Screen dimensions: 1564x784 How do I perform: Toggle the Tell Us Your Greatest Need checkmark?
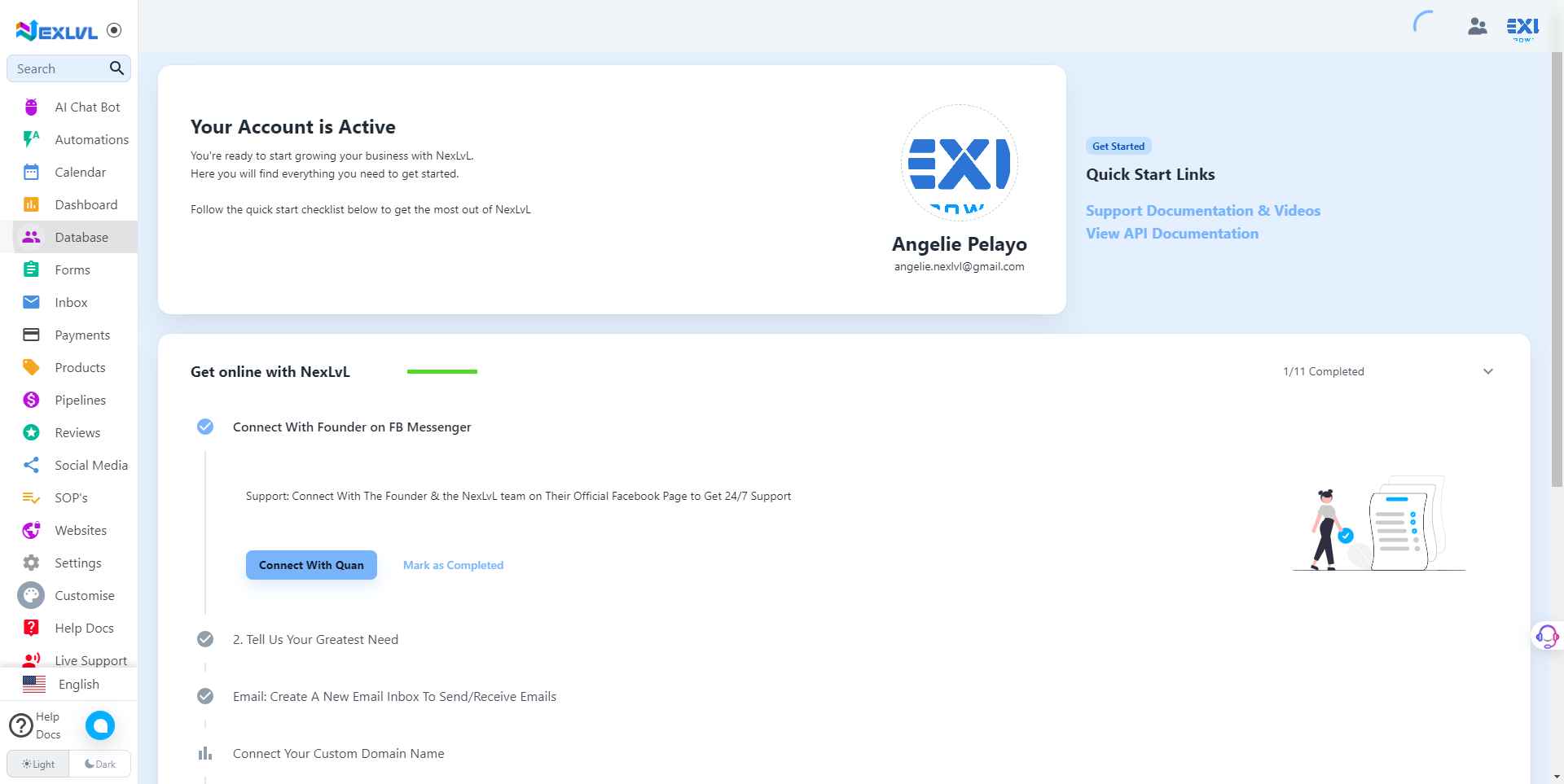pyautogui.click(x=205, y=639)
